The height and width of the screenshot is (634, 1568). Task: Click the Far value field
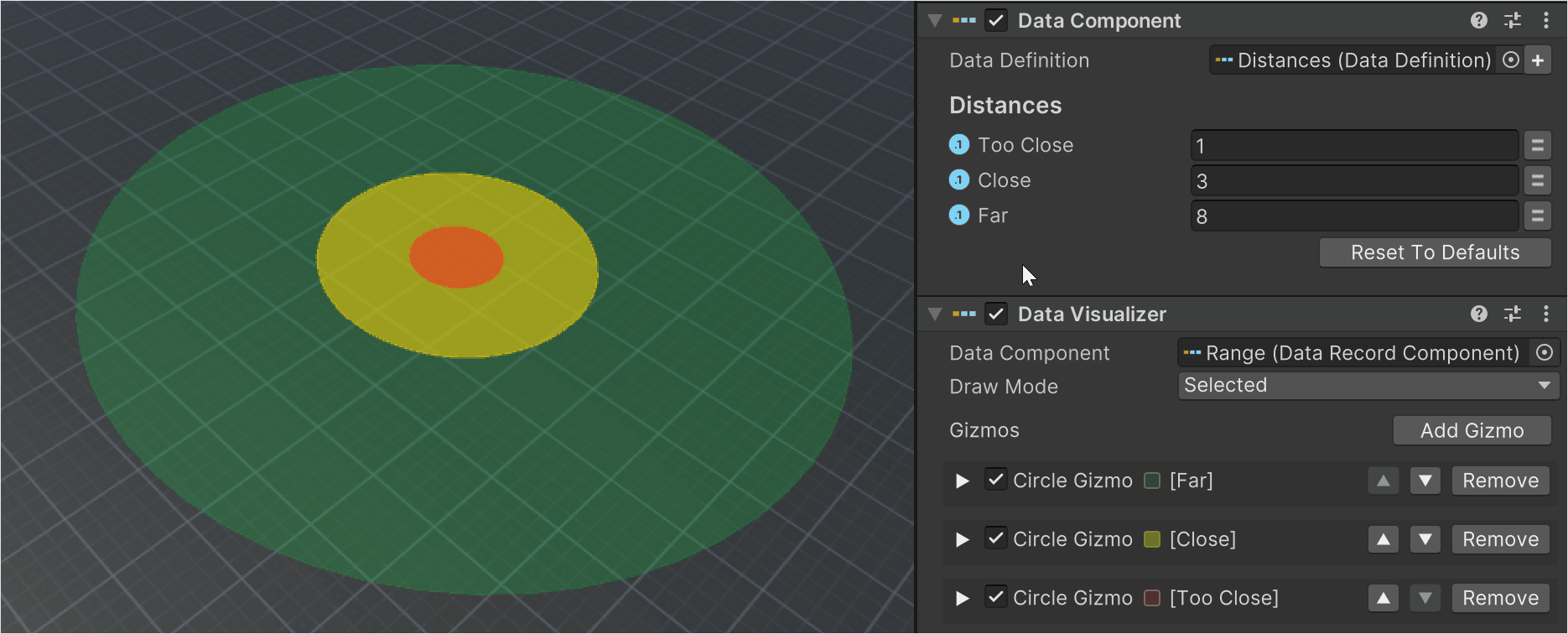(x=1354, y=216)
